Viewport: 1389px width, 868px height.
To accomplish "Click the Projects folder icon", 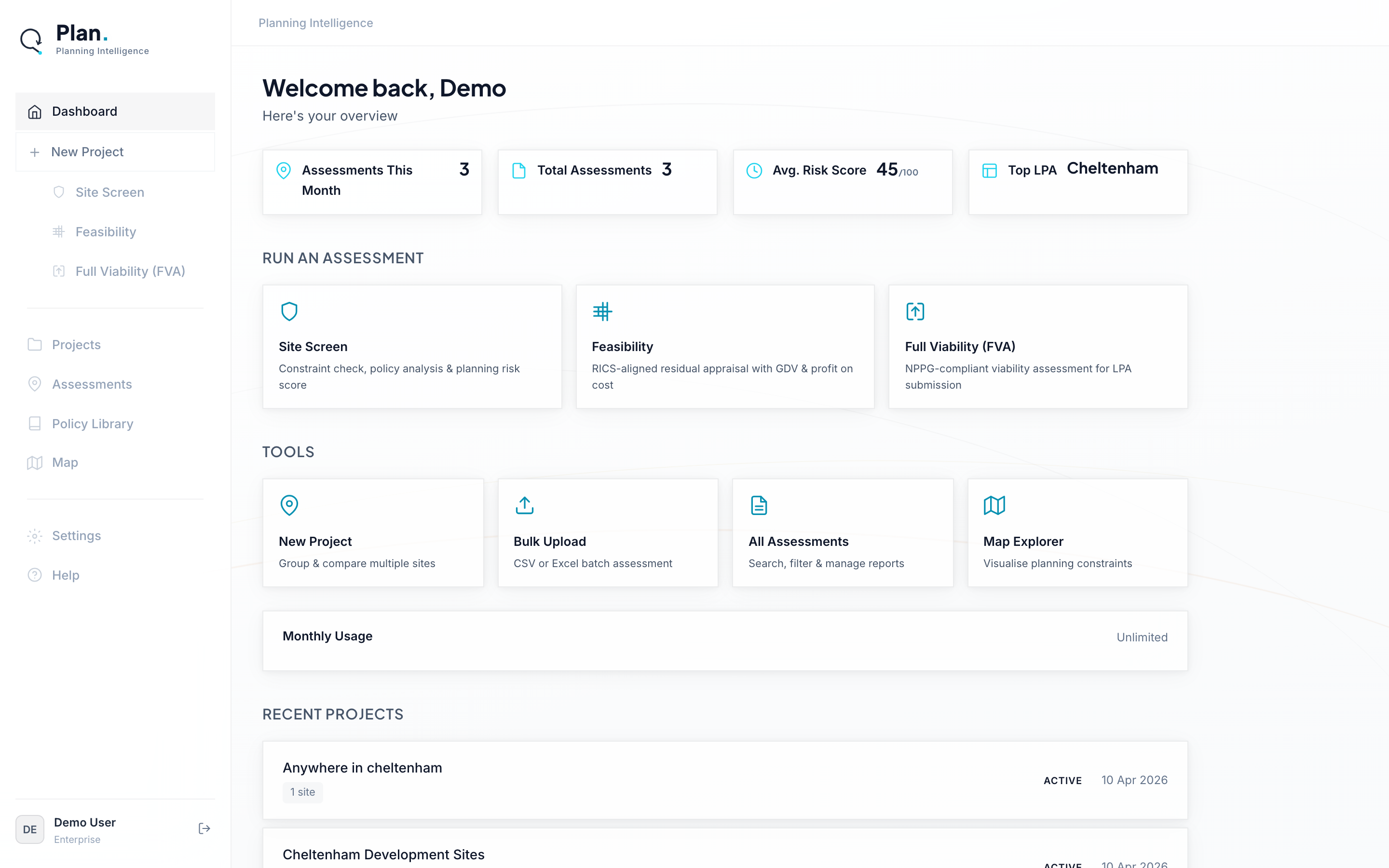I will [34, 344].
